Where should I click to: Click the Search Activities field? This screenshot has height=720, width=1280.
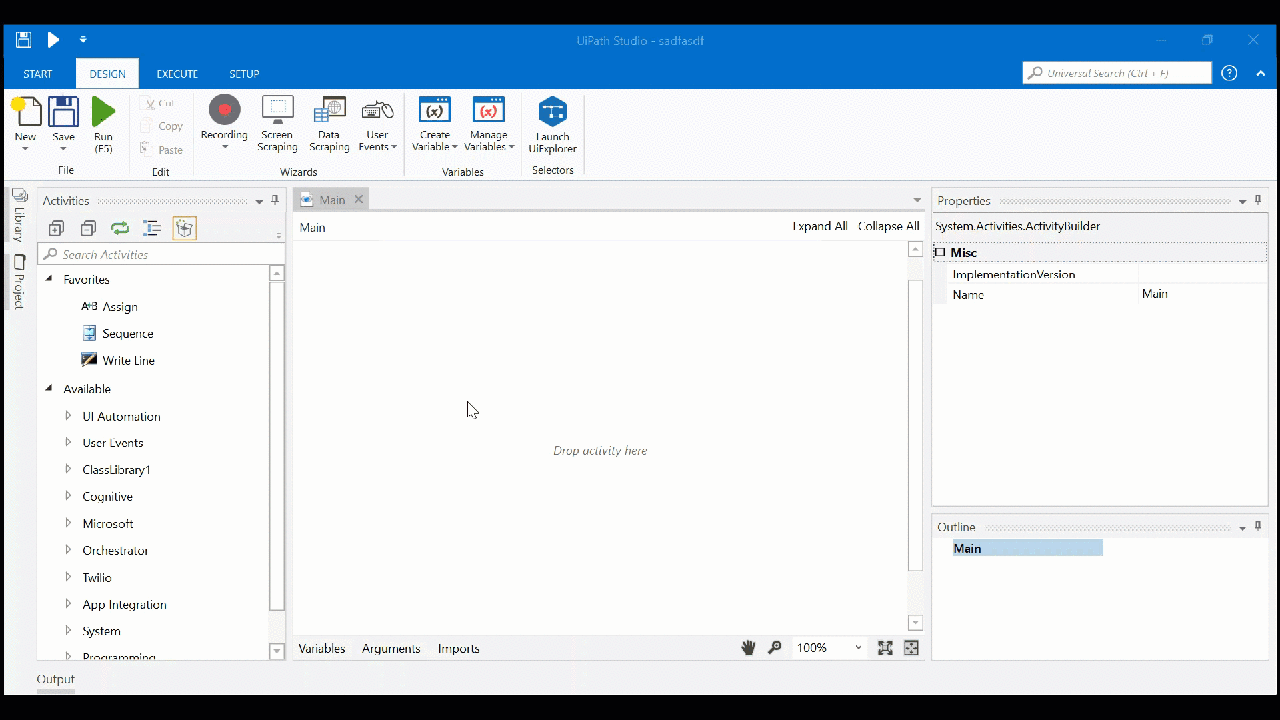[152, 254]
